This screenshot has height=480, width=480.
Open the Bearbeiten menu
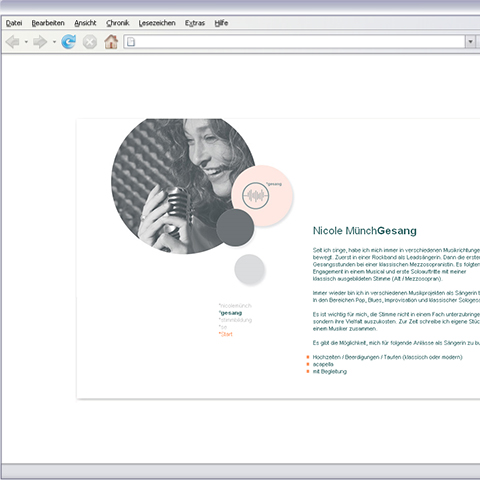point(48,23)
